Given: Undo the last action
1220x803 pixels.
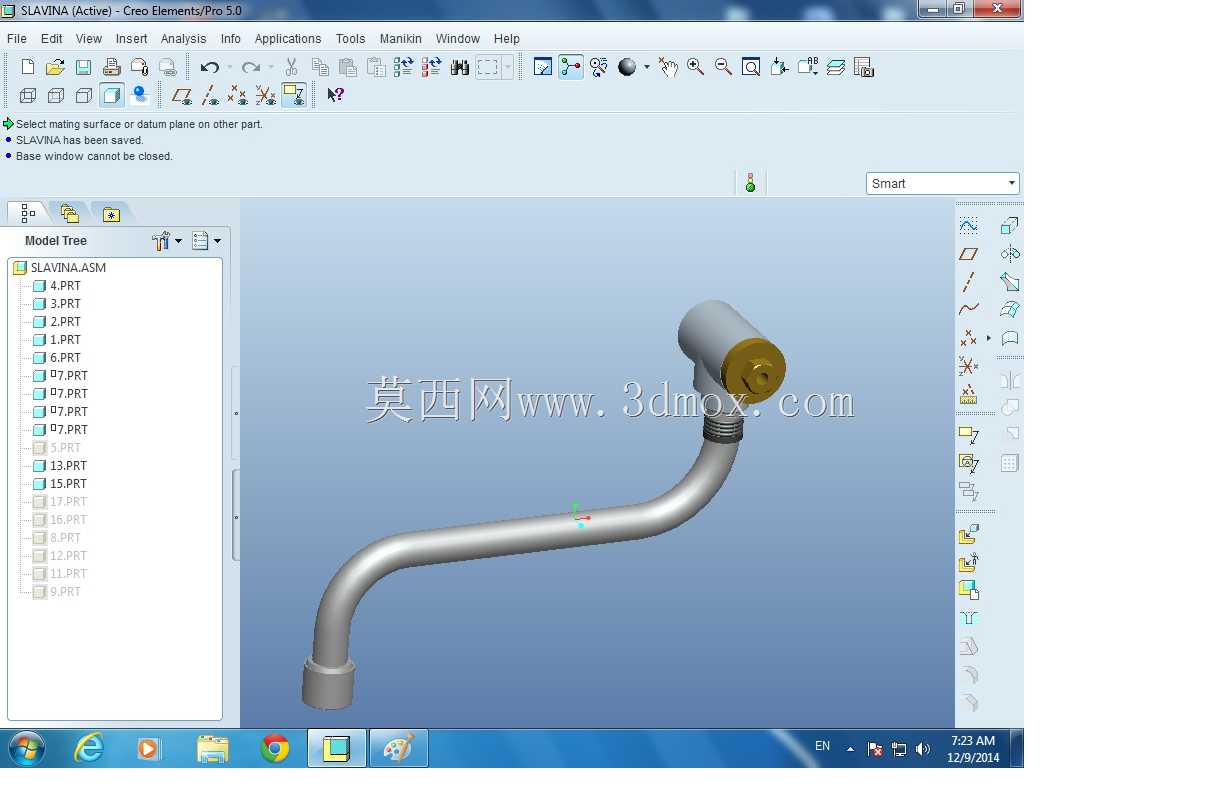Looking at the screenshot, I should coord(209,67).
